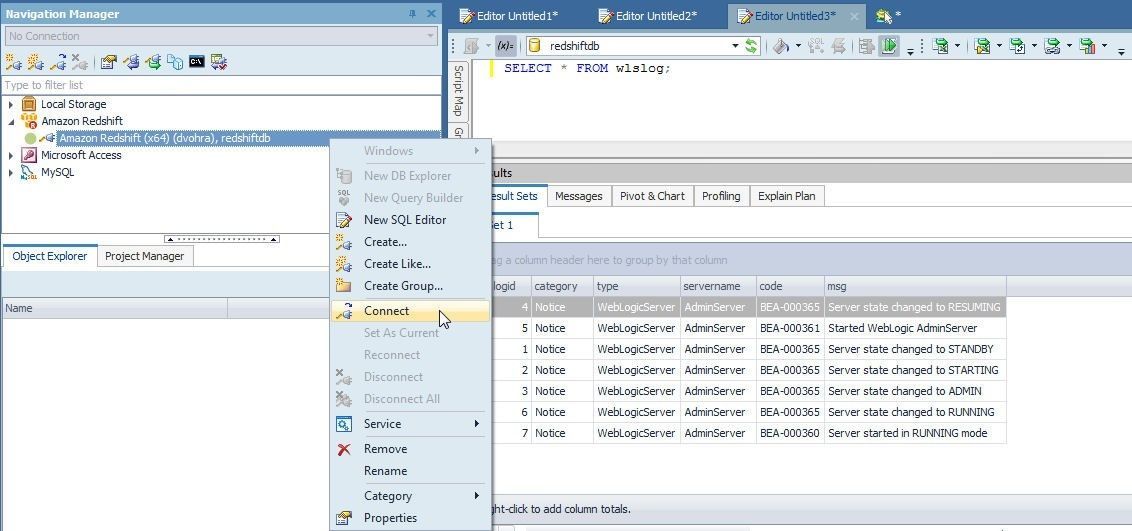Close the Navigation Manager panel

point(432,14)
